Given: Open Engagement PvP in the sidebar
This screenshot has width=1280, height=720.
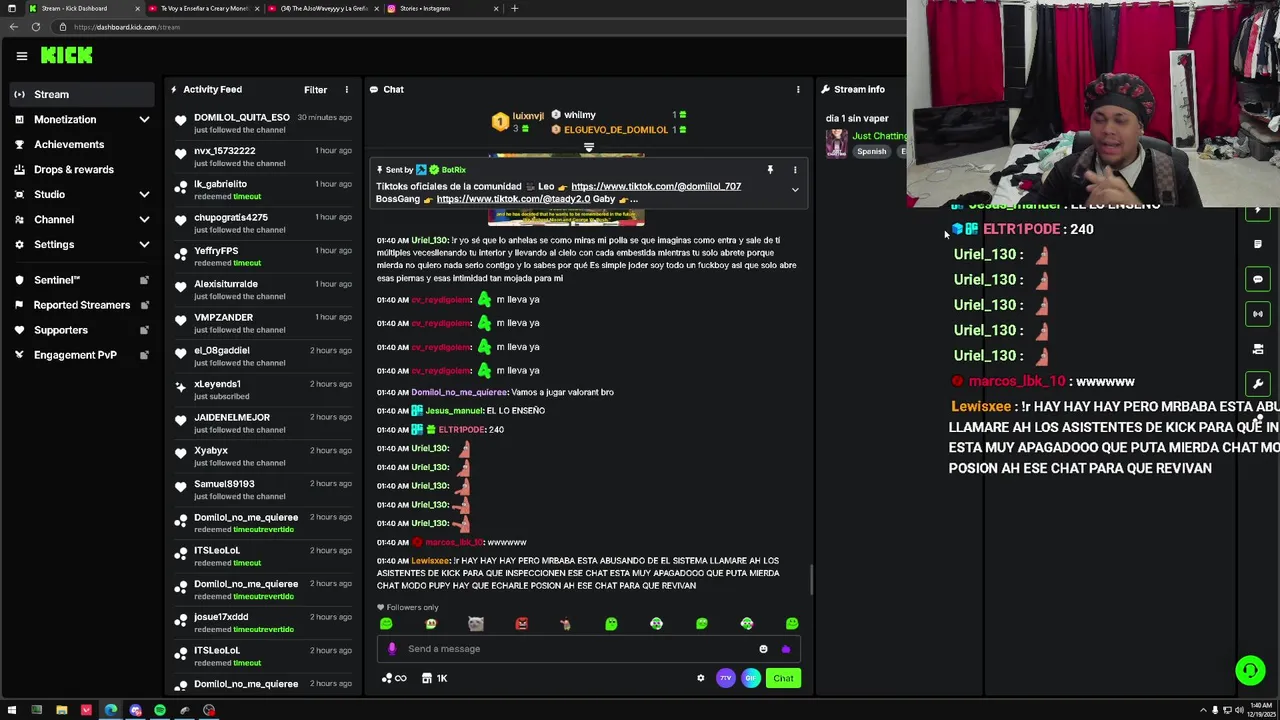Looking at the screenshot, I should coord(83,355).
